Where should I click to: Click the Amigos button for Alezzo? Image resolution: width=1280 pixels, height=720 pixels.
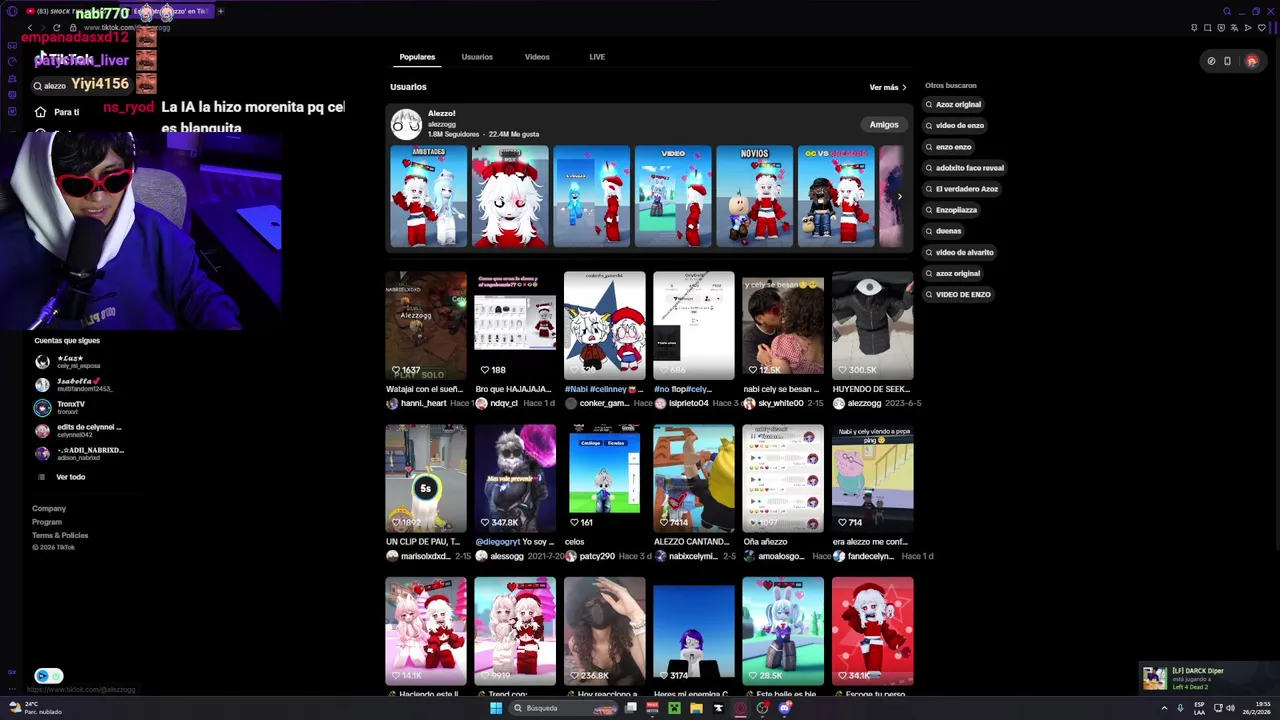coord(884,125)
